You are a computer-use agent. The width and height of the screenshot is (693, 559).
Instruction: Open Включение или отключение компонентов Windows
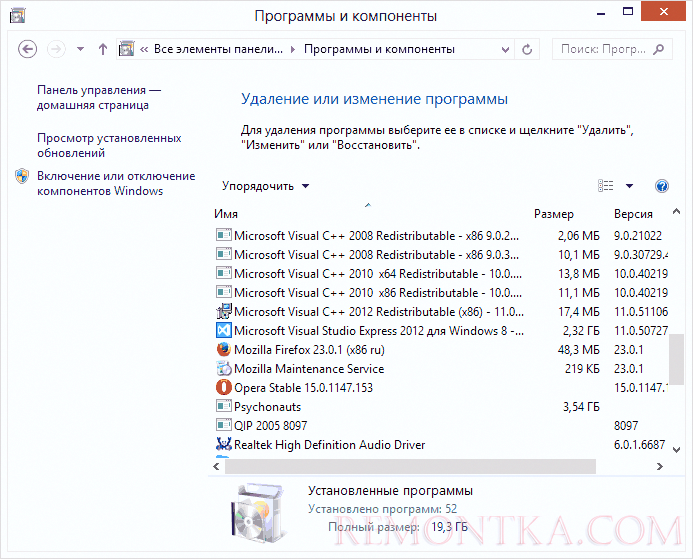(x=116, y=183)
